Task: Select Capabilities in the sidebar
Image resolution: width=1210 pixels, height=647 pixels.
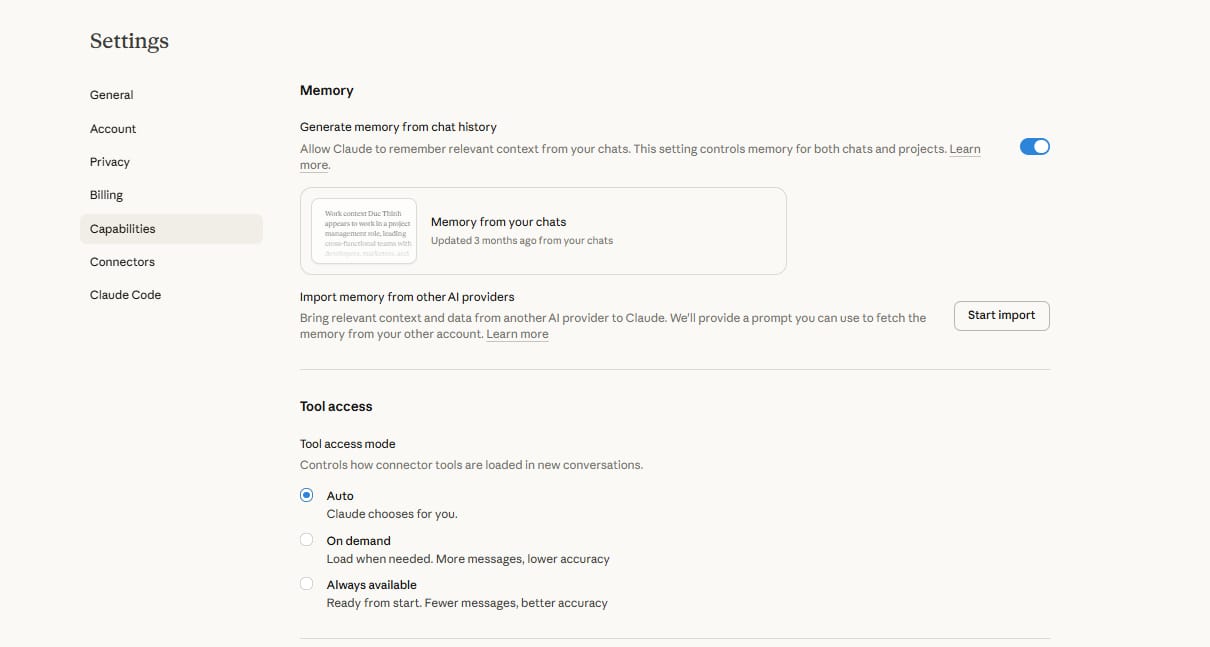Action: (171, 229)
